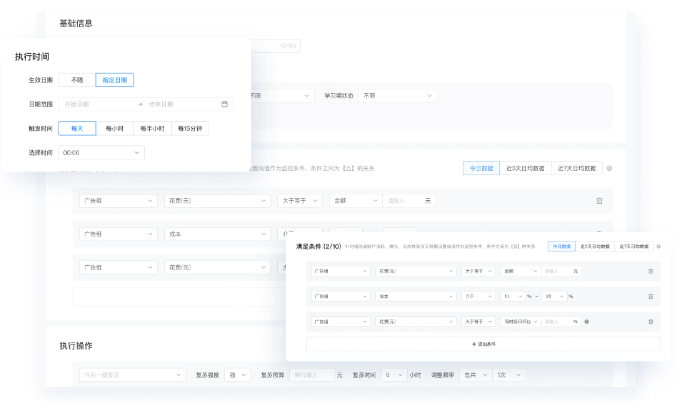Delete second condition row in 满足条件 panel
Screen dimensions: 676x401
[650, 296]
